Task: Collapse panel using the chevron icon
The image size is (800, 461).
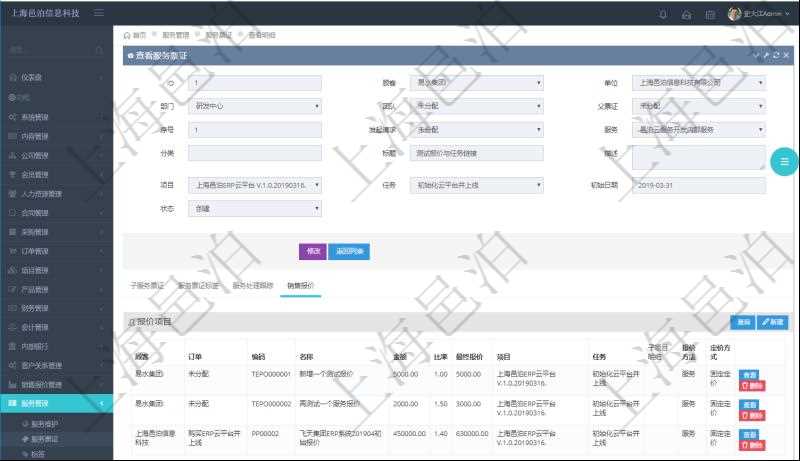Action: [x=755, y=56]
